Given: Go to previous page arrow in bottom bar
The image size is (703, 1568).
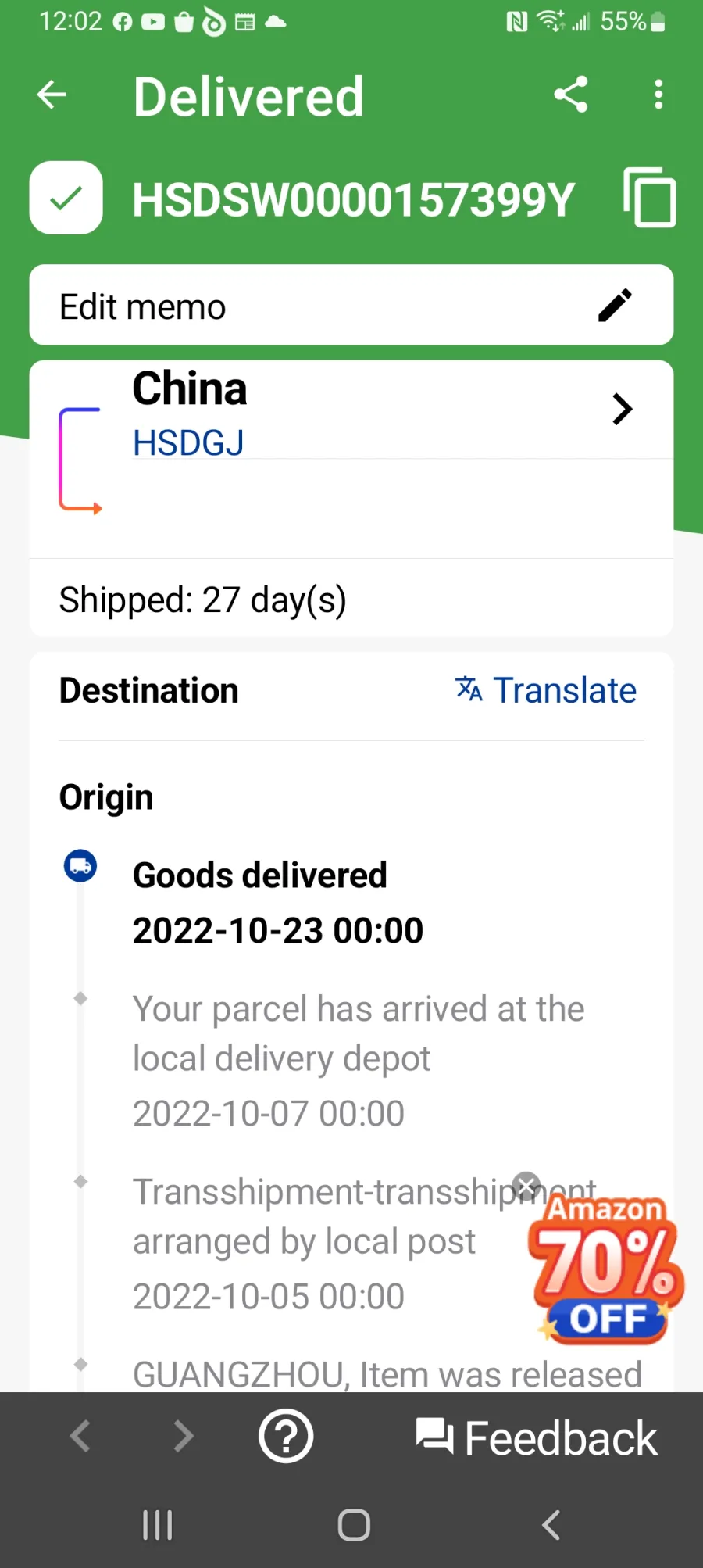Looking at the screenshot, I should pyautogui.click(x=80, y=1436).
